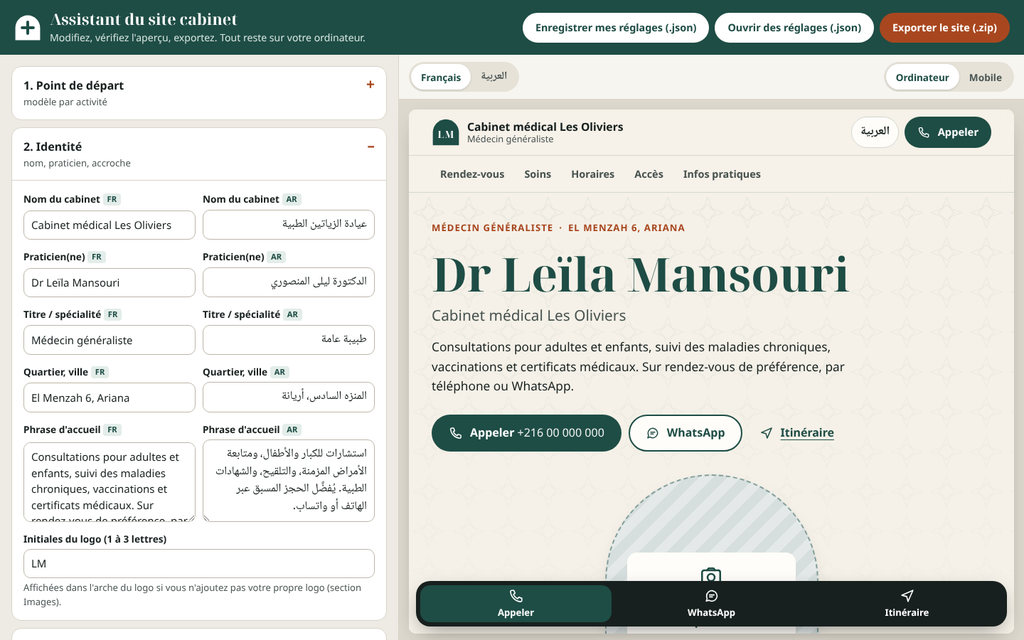The image size is (1024, 640).
Task: Click the medical cross app logo
Action: tap(27, 27)
